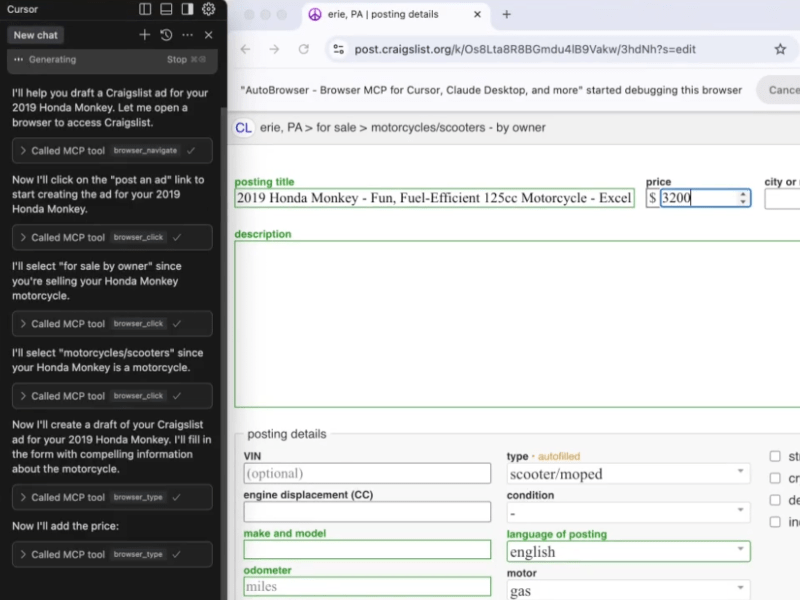Toggle Cursor right sidebar layout icon
The width and height of the screenshot is (800, 600).
tap(187, 9)
